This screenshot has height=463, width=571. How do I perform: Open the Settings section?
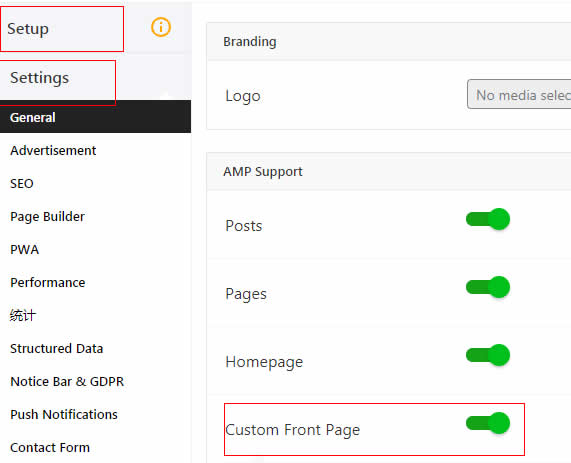[x=39, y=78]
